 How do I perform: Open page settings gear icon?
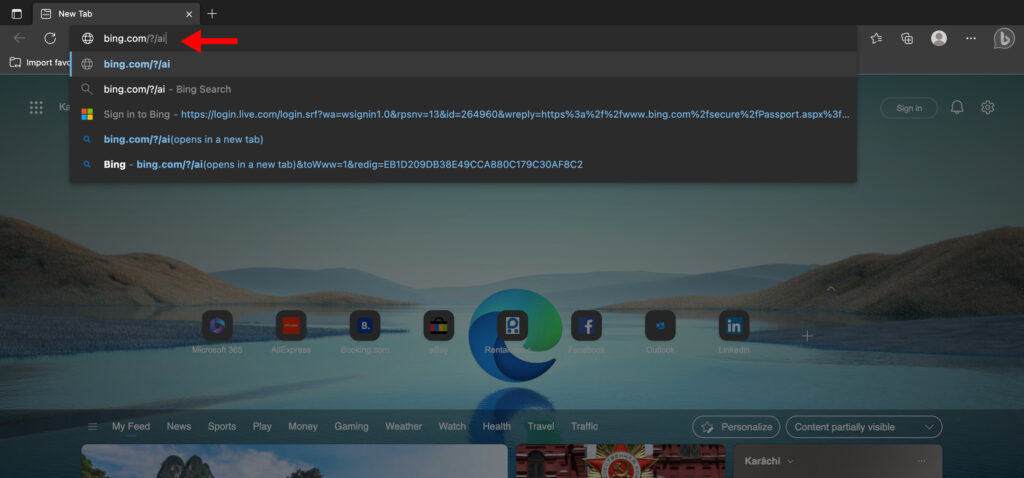[x=988, y=108]
